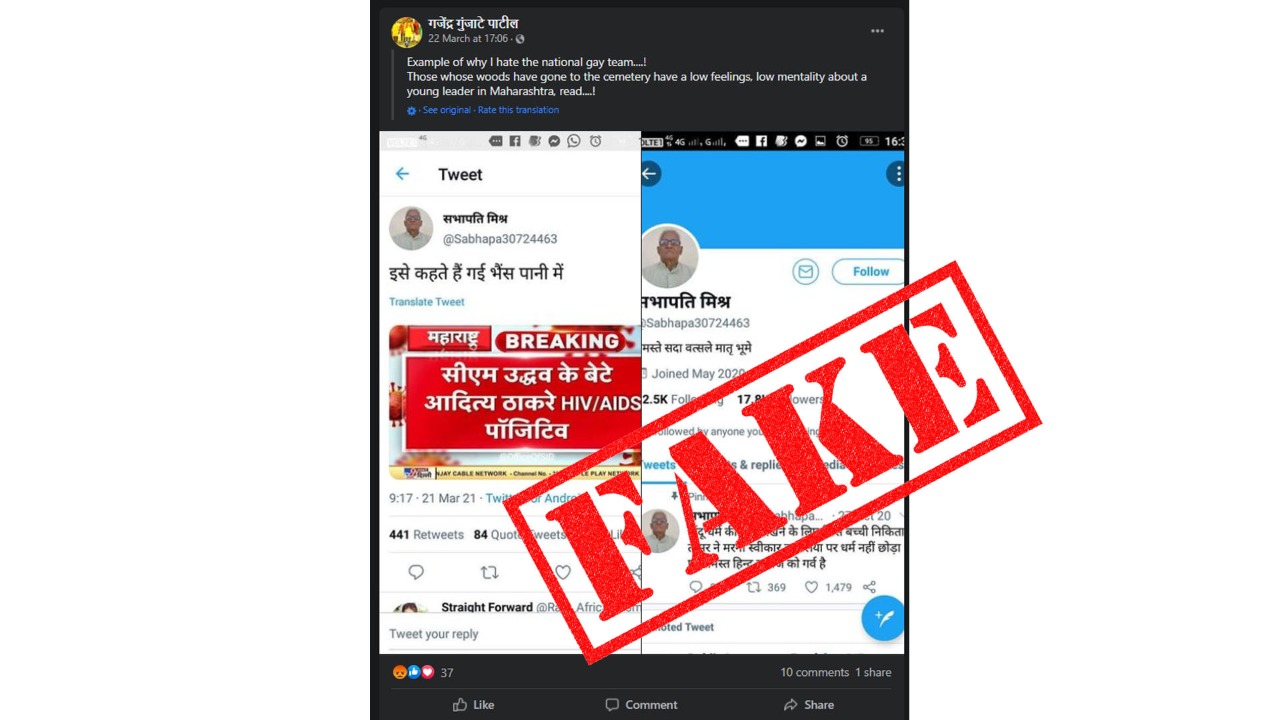Click the Share button below post
The height and width of the screenshot is (720, 1280).
pyautogui.click(x=809, y=705)
